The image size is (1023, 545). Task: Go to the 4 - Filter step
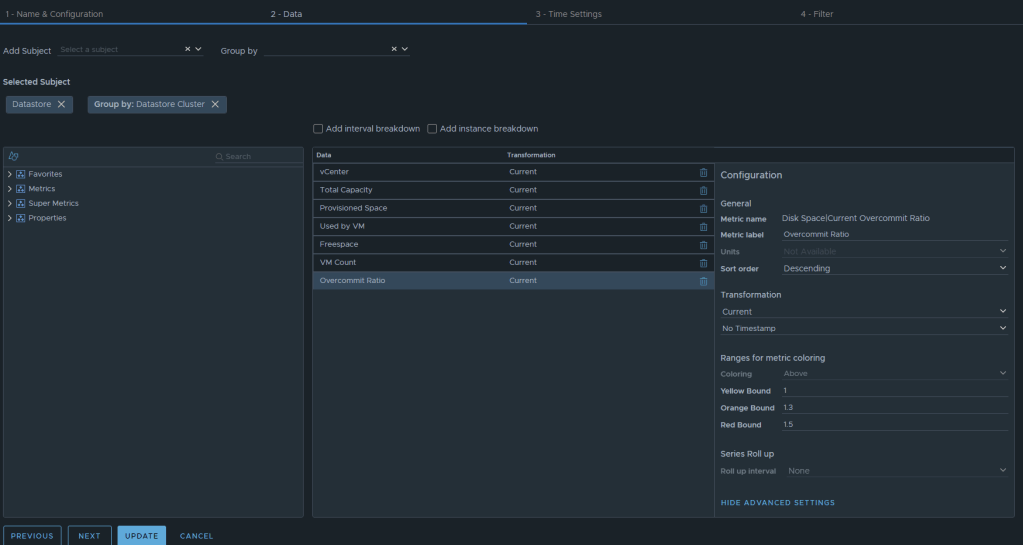pos(816,14)
